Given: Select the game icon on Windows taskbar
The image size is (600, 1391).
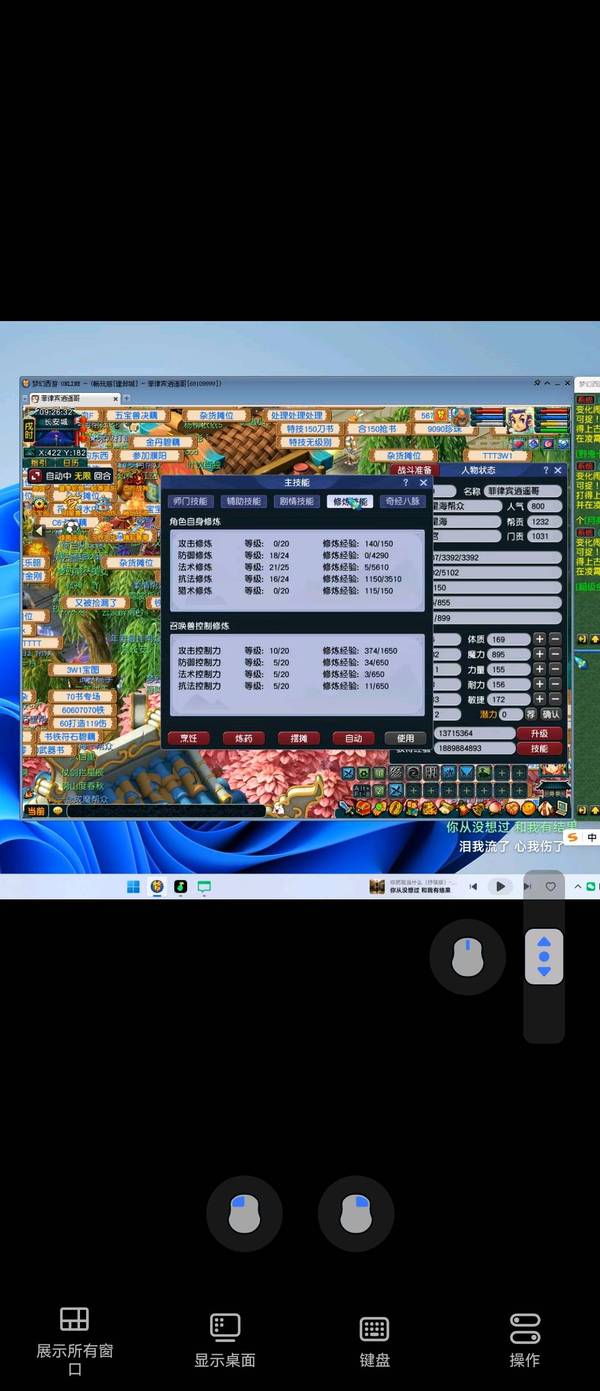Looking at the screenshot, I should pos(157,886).
